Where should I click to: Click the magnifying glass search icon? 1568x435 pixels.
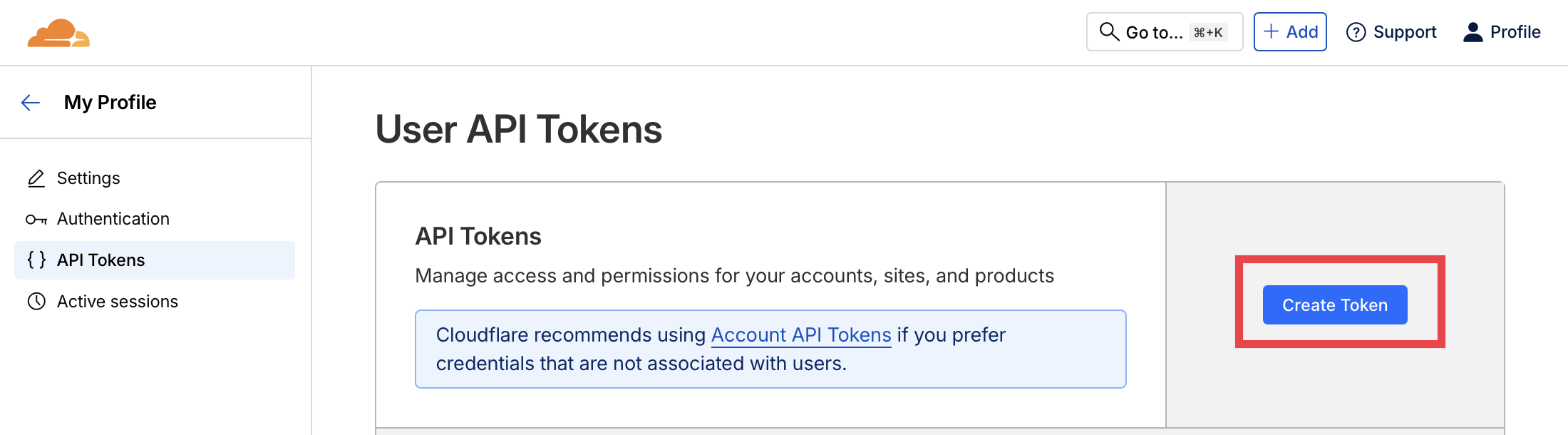pyautogui.click(x=1109, y=32)
